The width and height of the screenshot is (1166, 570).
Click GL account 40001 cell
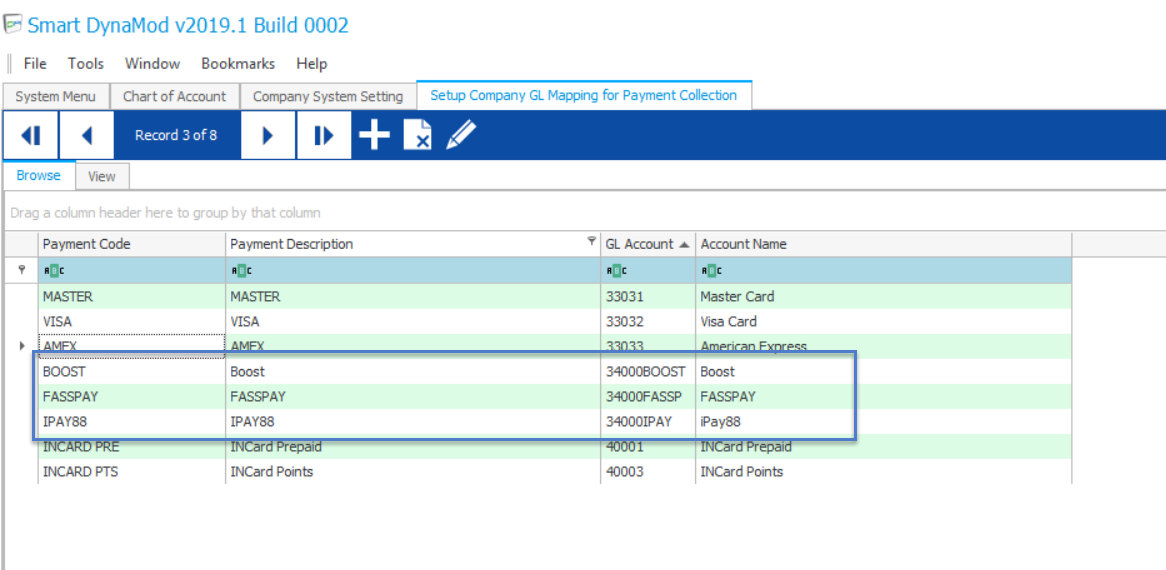point(648,447)
